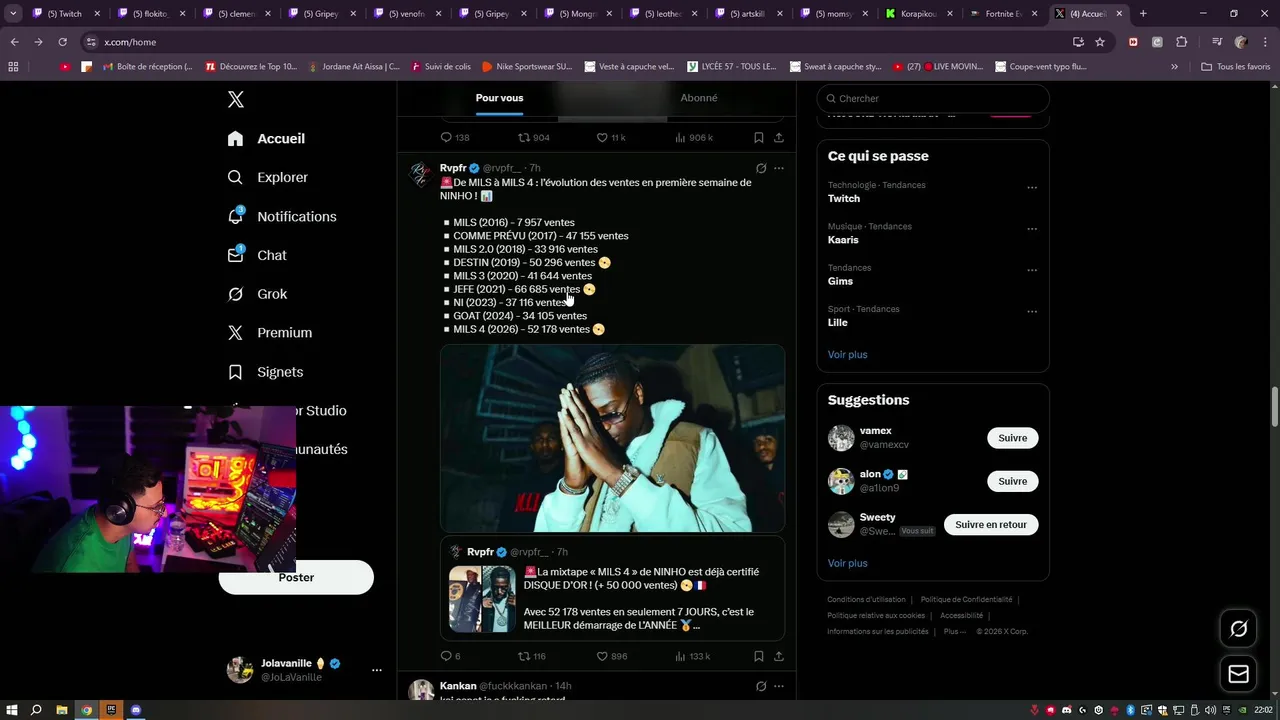Like the upper post with 11 k likes
This screenshot has height=720, width=1280.
coord(611,137)
